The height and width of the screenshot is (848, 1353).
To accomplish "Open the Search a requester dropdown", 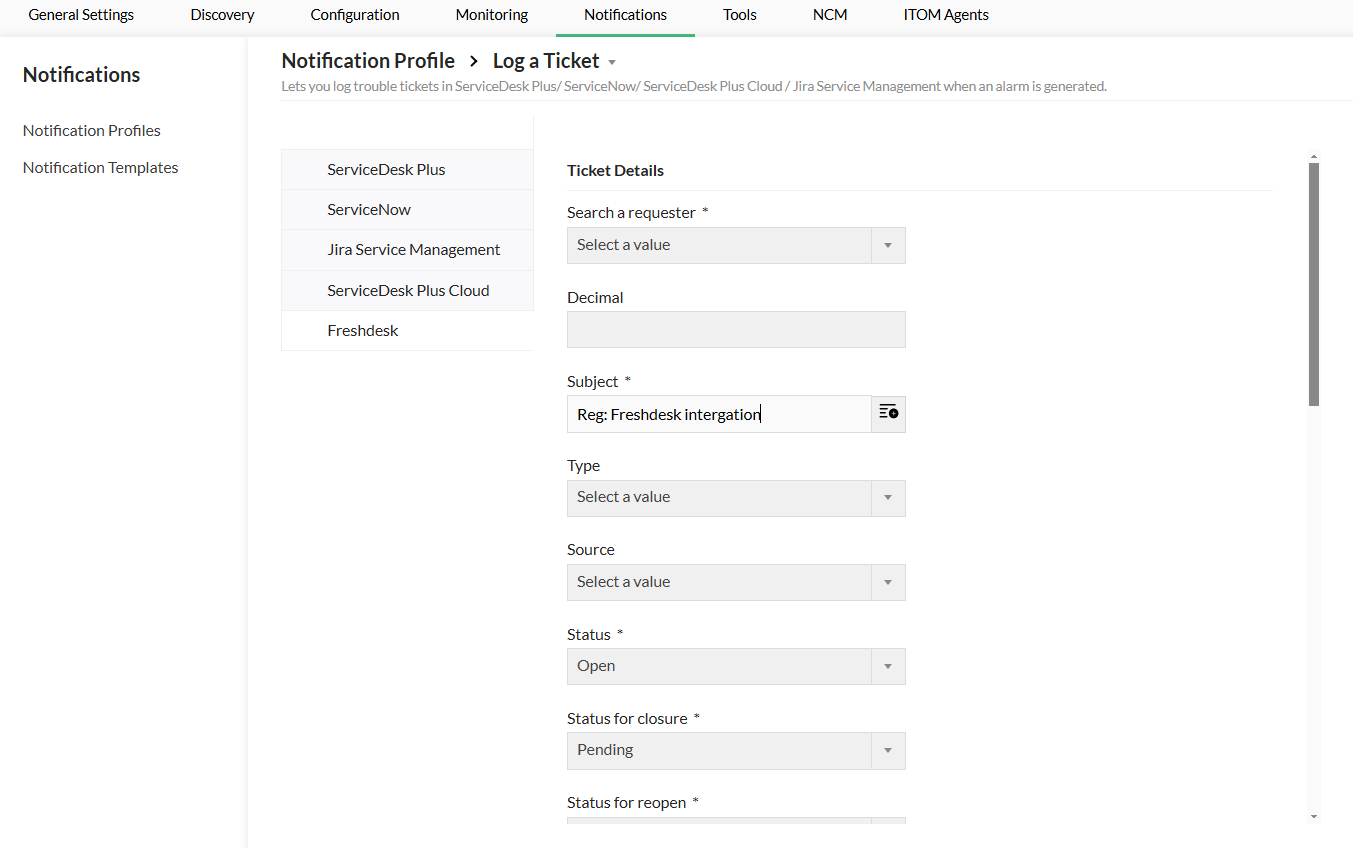I will 736,245.
